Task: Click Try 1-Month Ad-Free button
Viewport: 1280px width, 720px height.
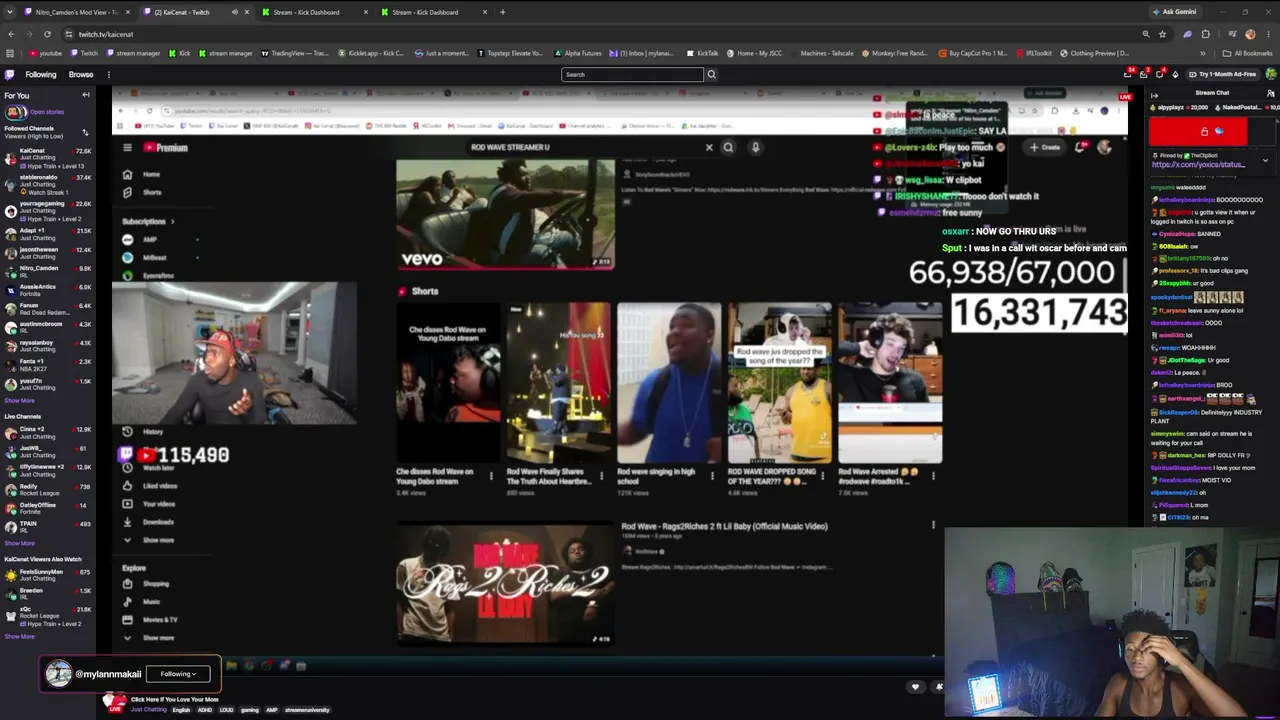Action: tap(1221, 74)
